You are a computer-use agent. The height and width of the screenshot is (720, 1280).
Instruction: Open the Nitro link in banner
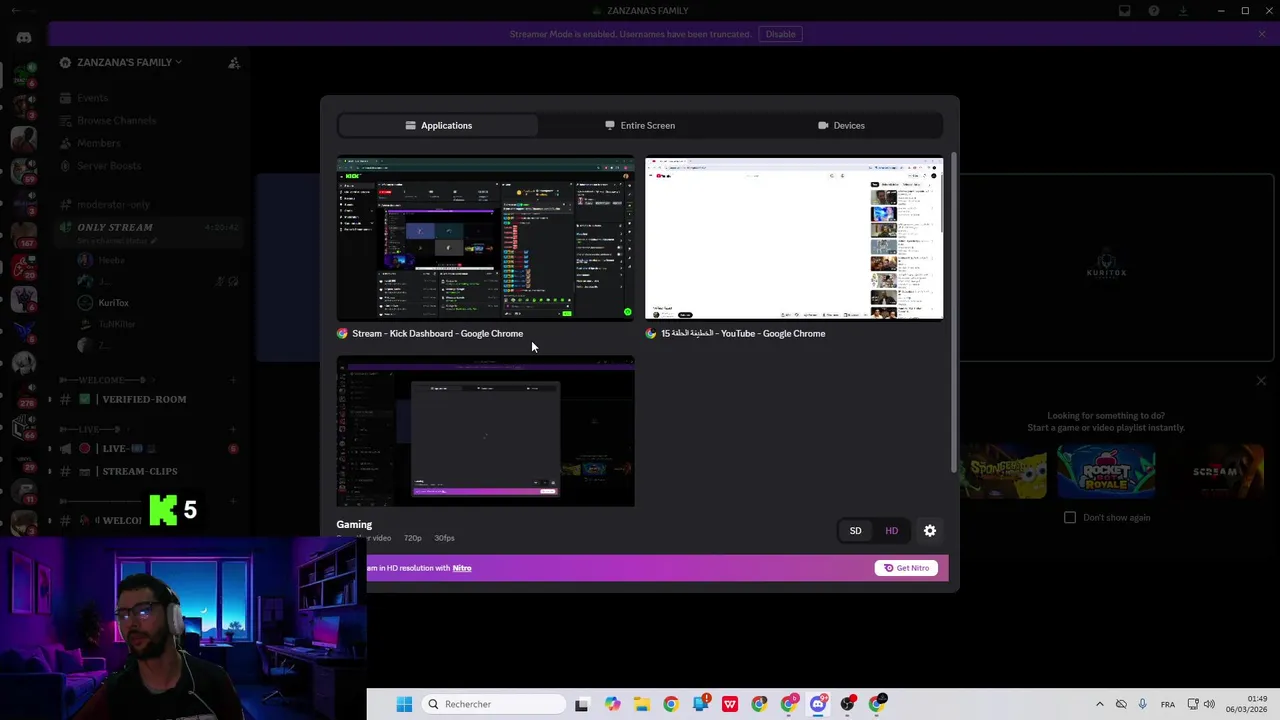[x=461, y=568]
